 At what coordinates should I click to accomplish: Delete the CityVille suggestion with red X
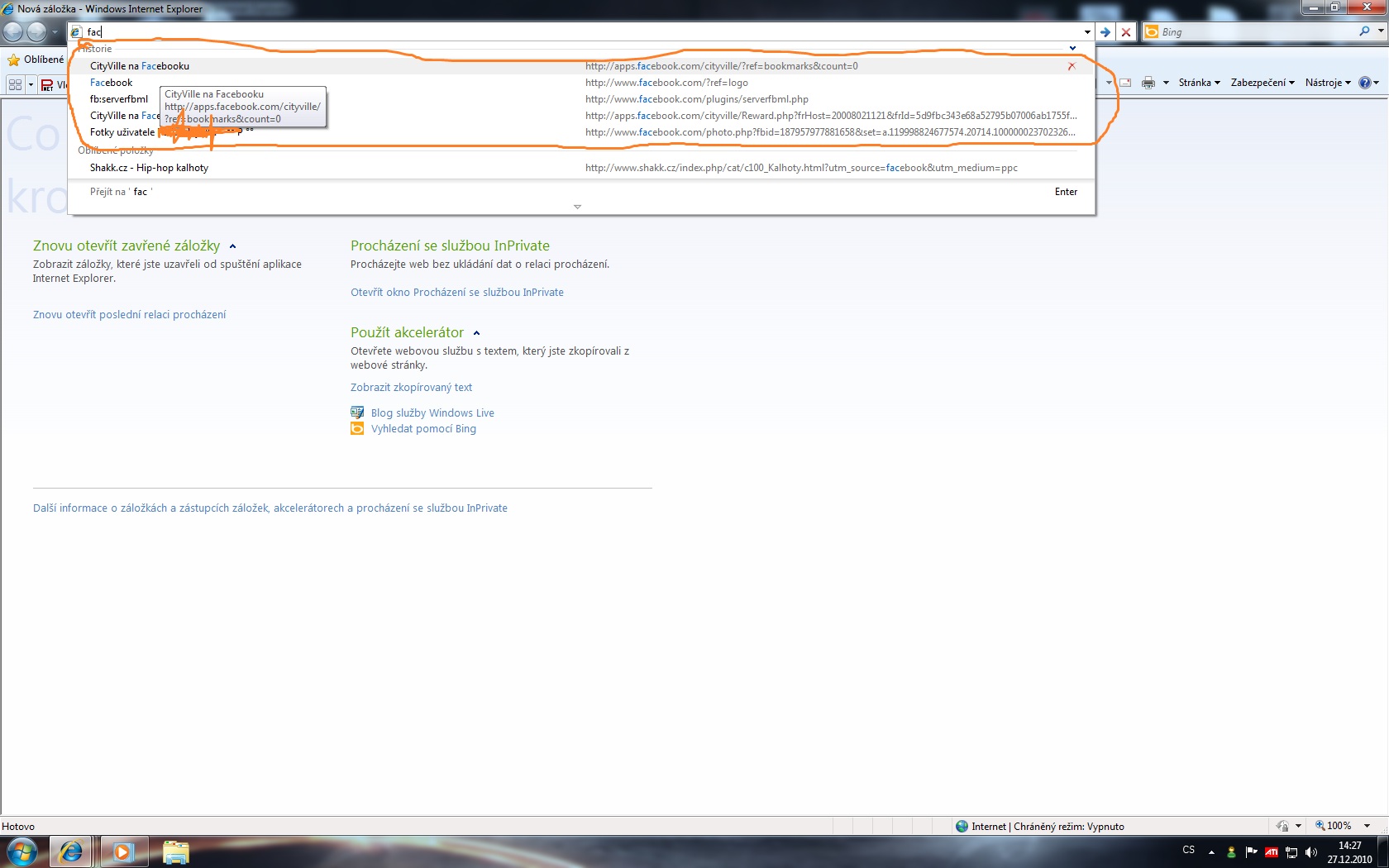tap(1072, 66)
